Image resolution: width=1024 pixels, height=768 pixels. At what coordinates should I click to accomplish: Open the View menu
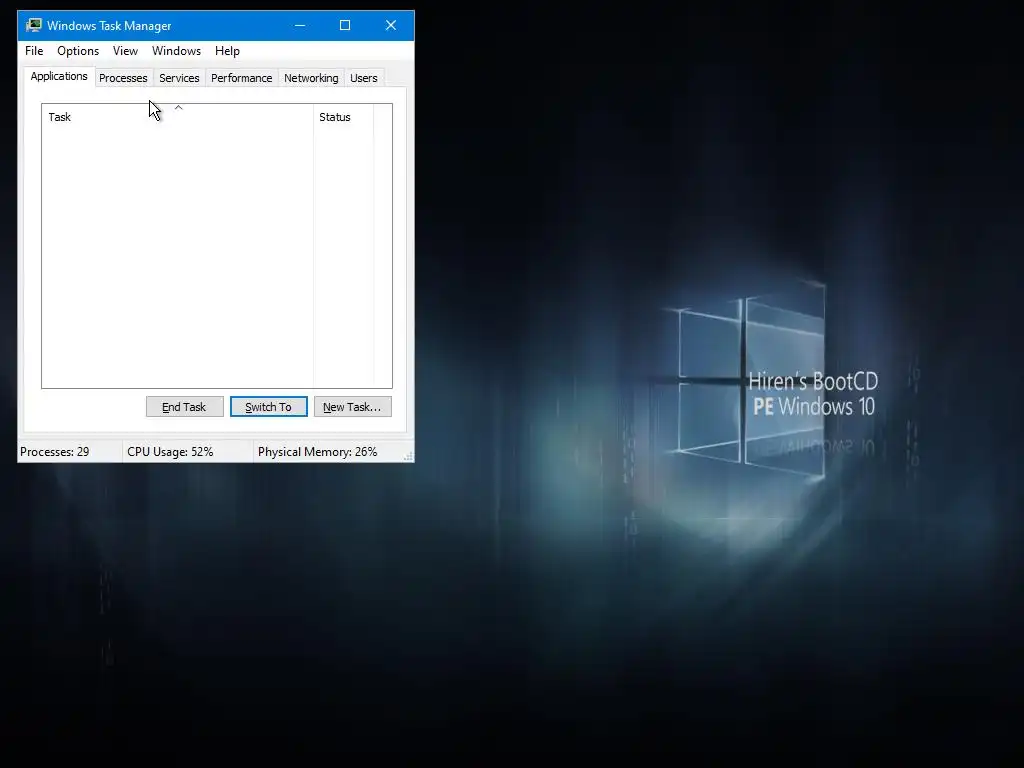coord(125,51)
